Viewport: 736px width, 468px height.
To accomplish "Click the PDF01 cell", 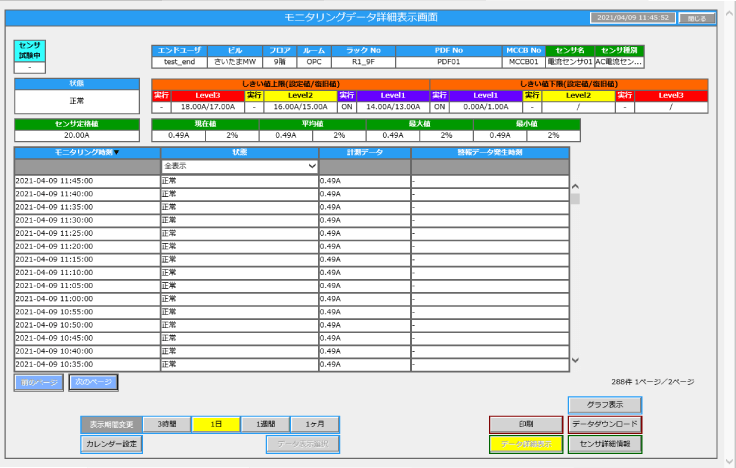I will 448,62.
